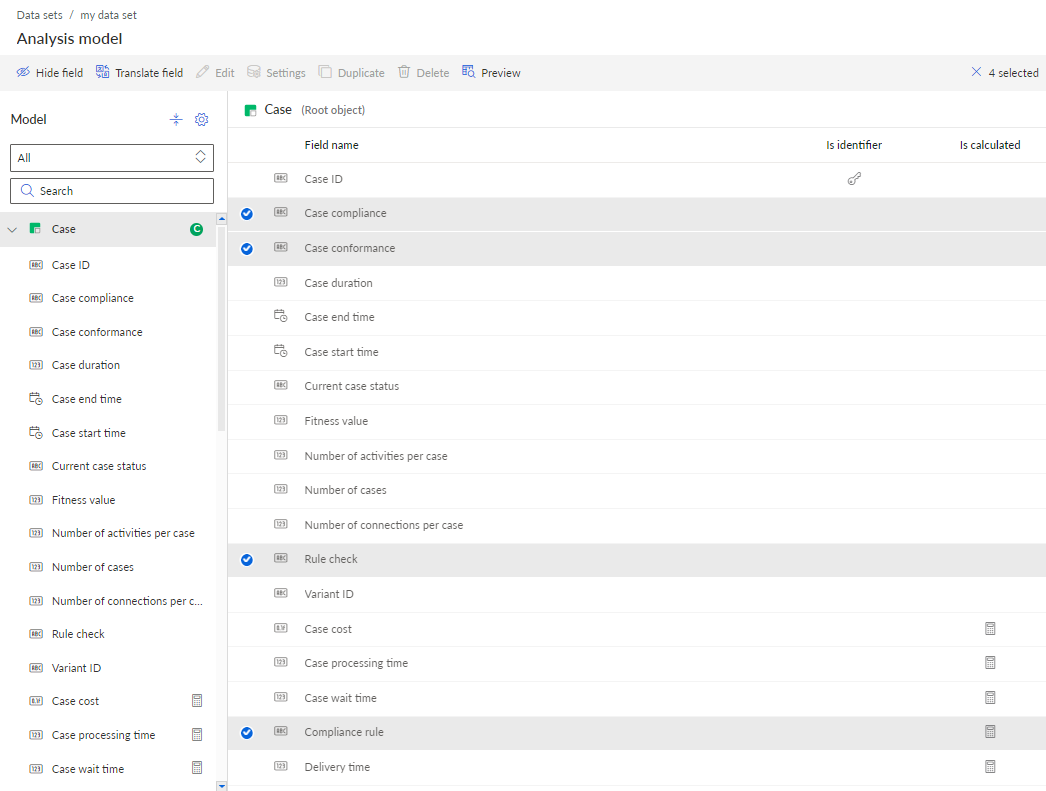Screen dimensions: 1046x791
Task: Click the collapse-all icon in Model panel
Action: click(176, 119)
